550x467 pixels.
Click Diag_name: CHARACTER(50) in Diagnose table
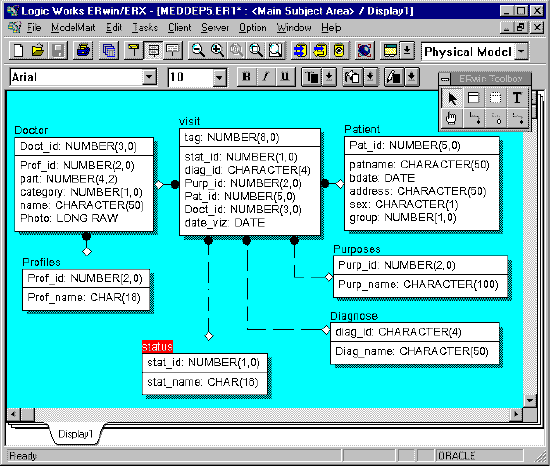[x=412, y=351]
